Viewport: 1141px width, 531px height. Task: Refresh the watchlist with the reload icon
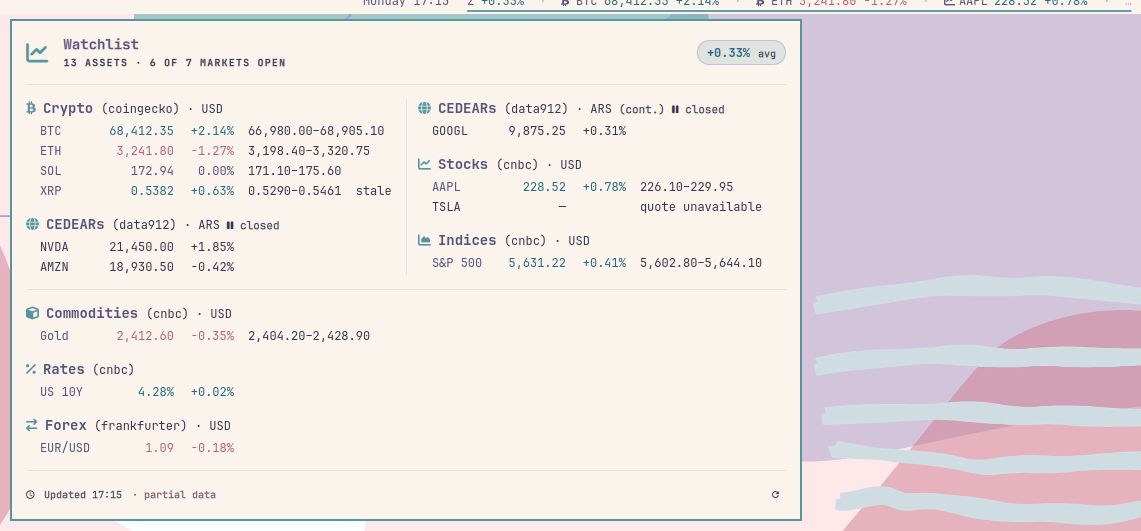point(775,495)
